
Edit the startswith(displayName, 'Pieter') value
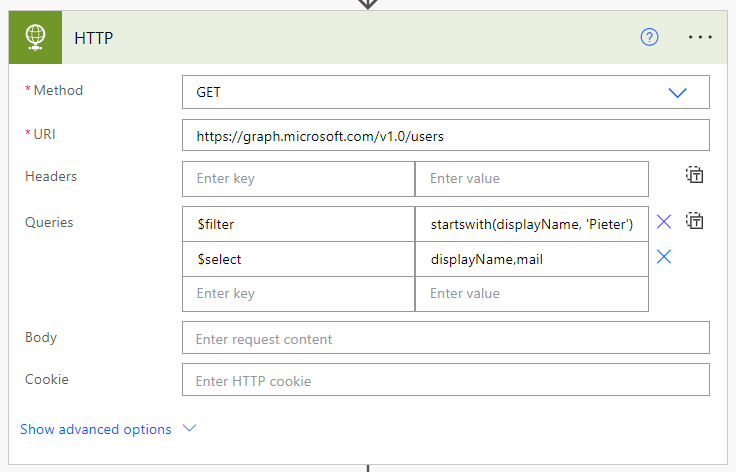coord(532,224)
